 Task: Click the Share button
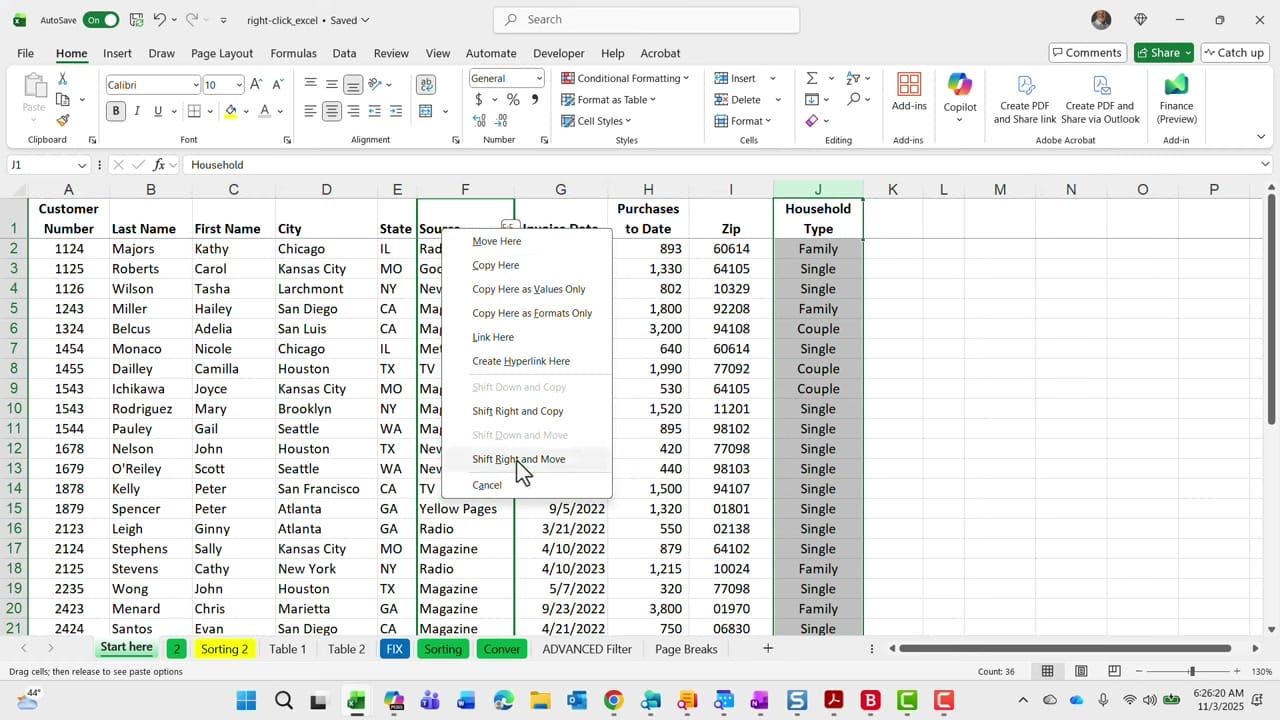pos(1161,53)
